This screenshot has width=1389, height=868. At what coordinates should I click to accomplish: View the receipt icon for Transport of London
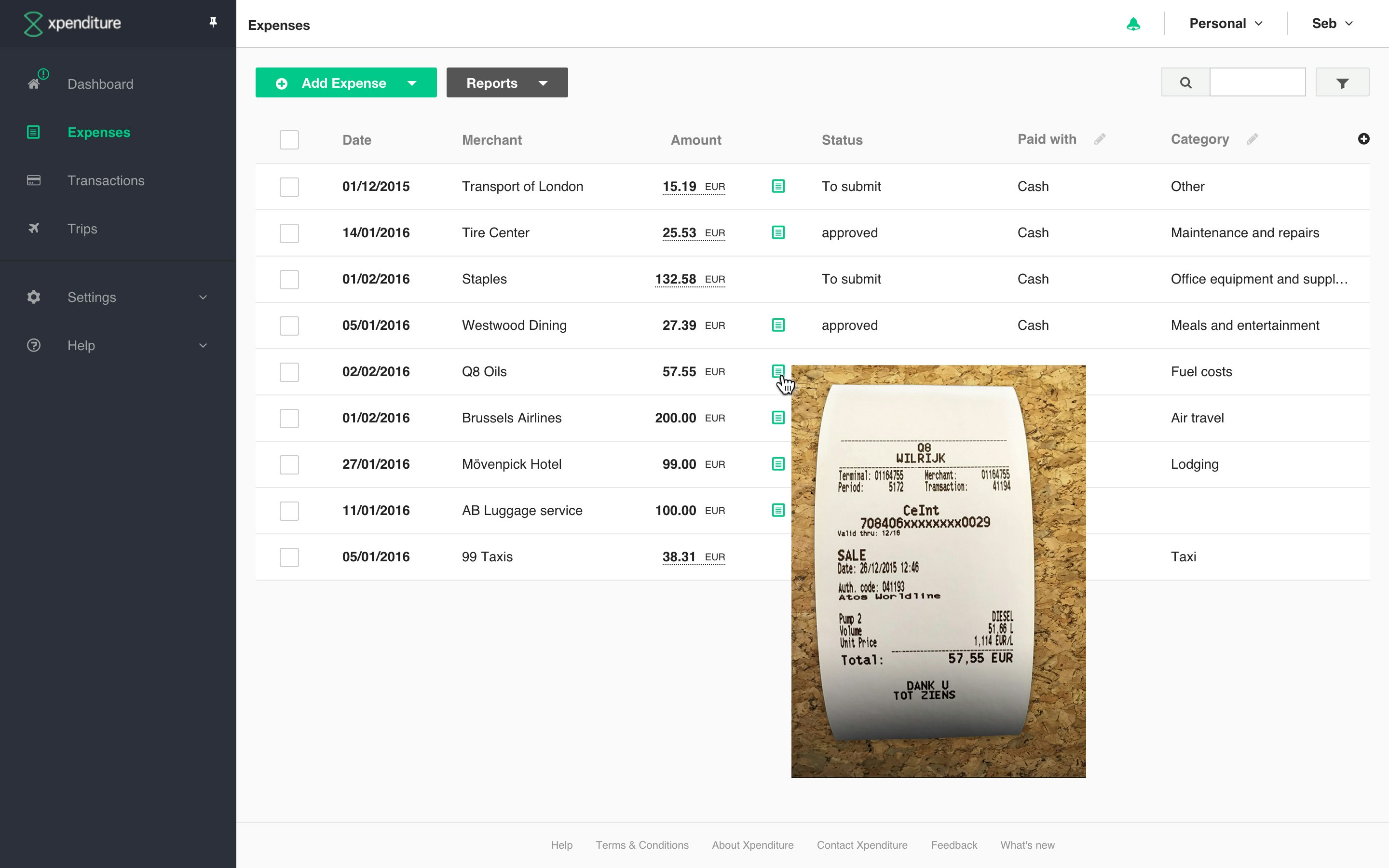[778, 186]
